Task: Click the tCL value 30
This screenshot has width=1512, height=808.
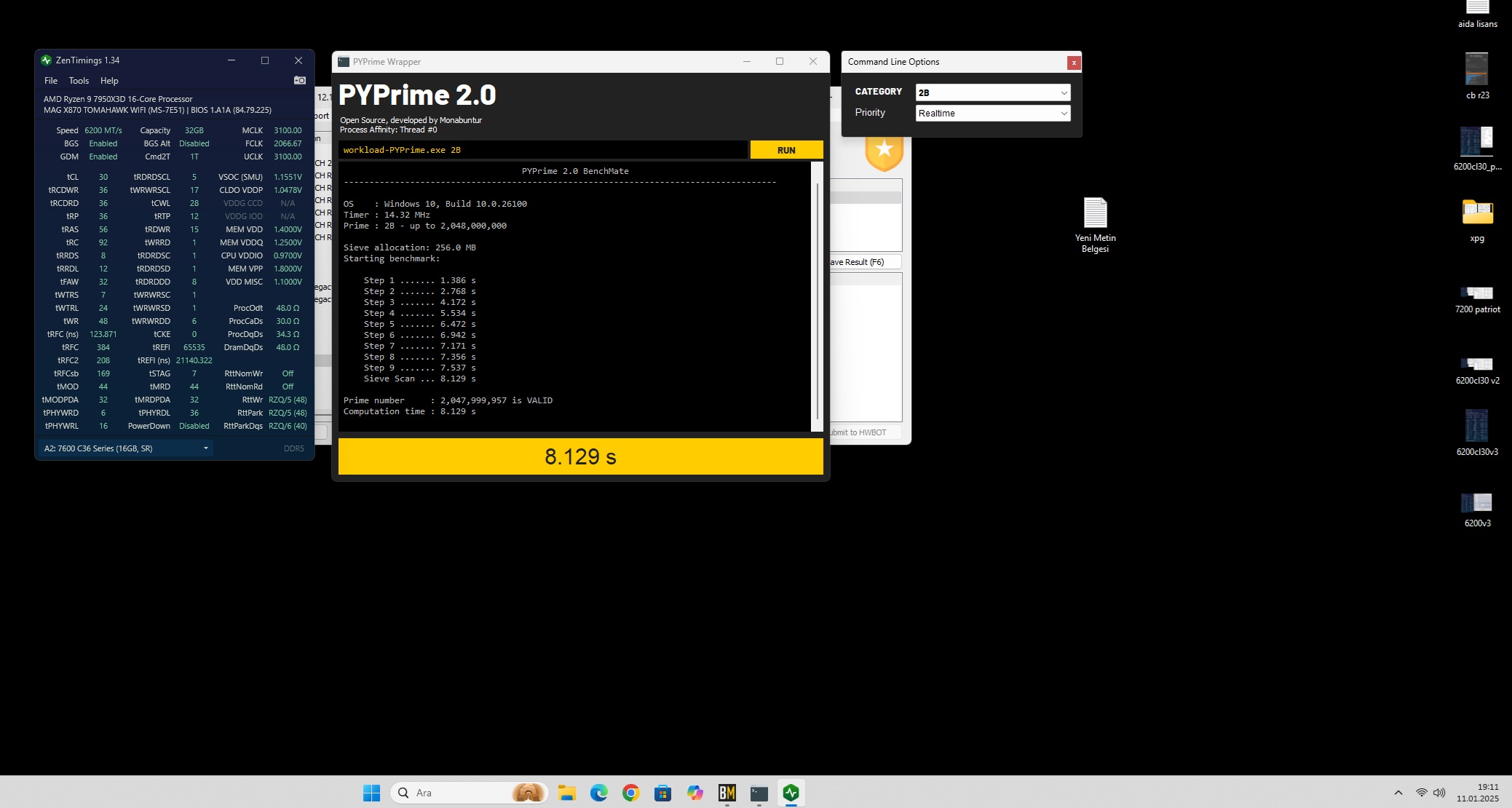Action: point(103,177)
